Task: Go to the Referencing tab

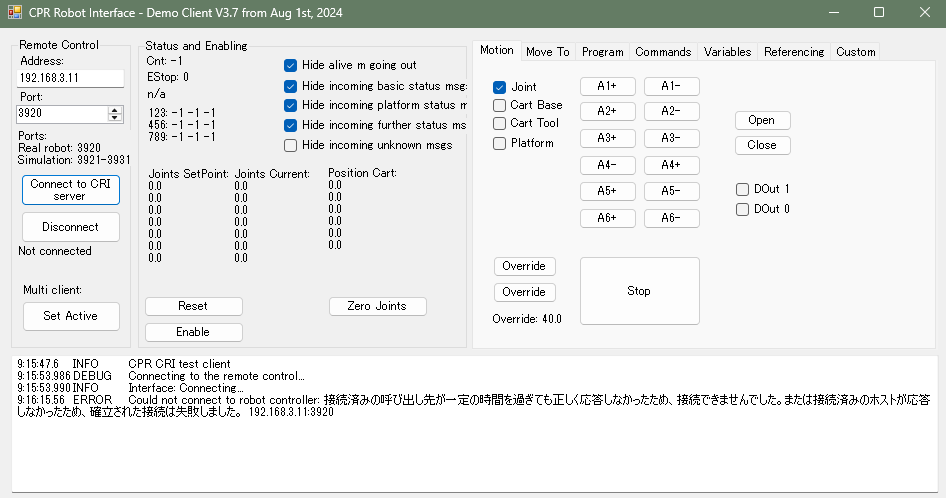Action: 793,52
